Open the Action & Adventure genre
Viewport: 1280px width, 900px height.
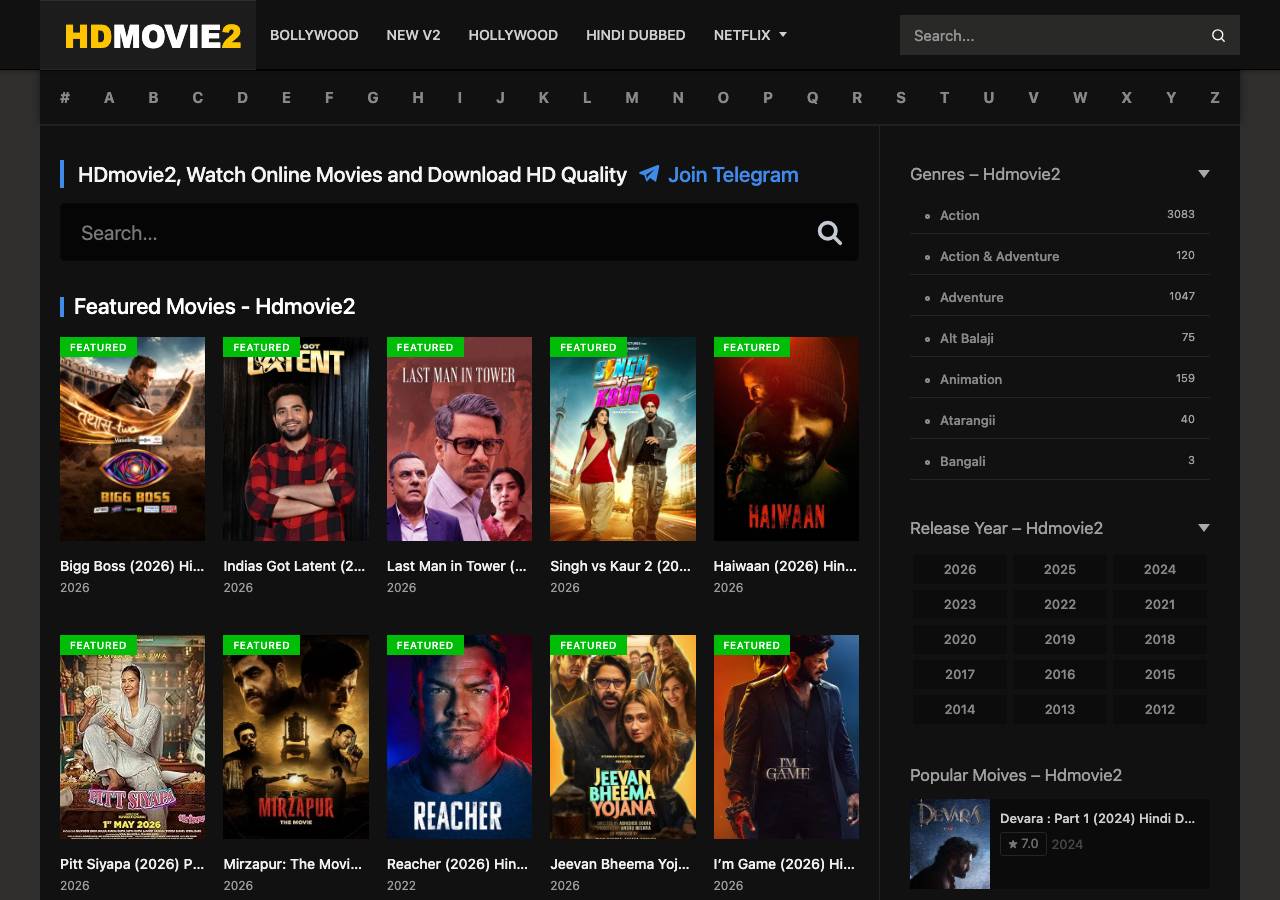point(999,256)
